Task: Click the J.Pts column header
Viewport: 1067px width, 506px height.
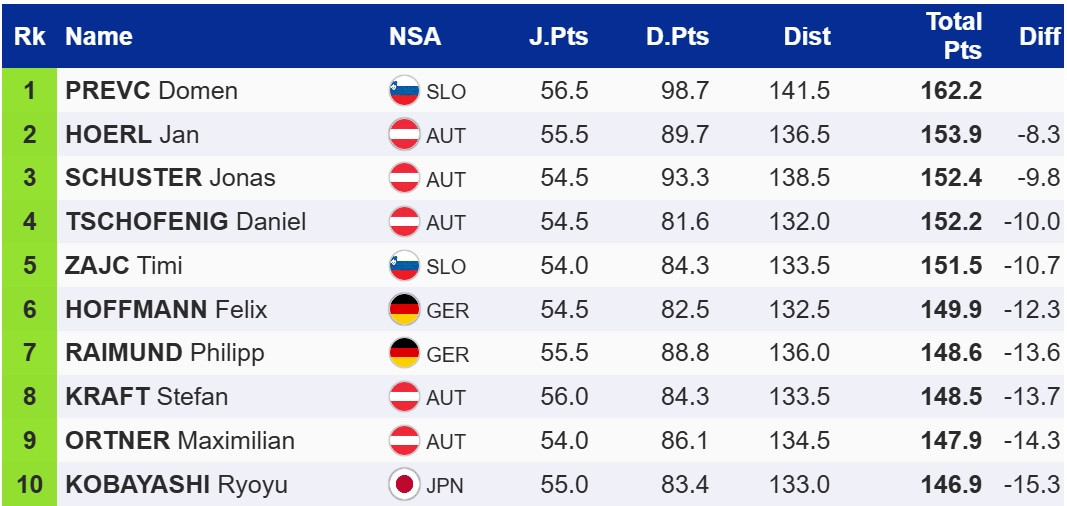Action: click(558, 37)
